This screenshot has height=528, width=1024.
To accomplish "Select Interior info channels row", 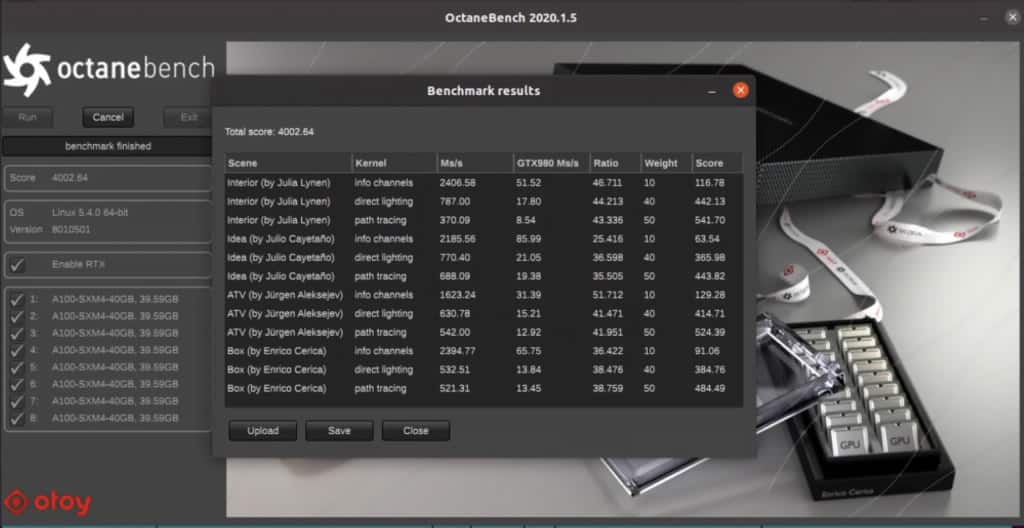I will (484, 183).
